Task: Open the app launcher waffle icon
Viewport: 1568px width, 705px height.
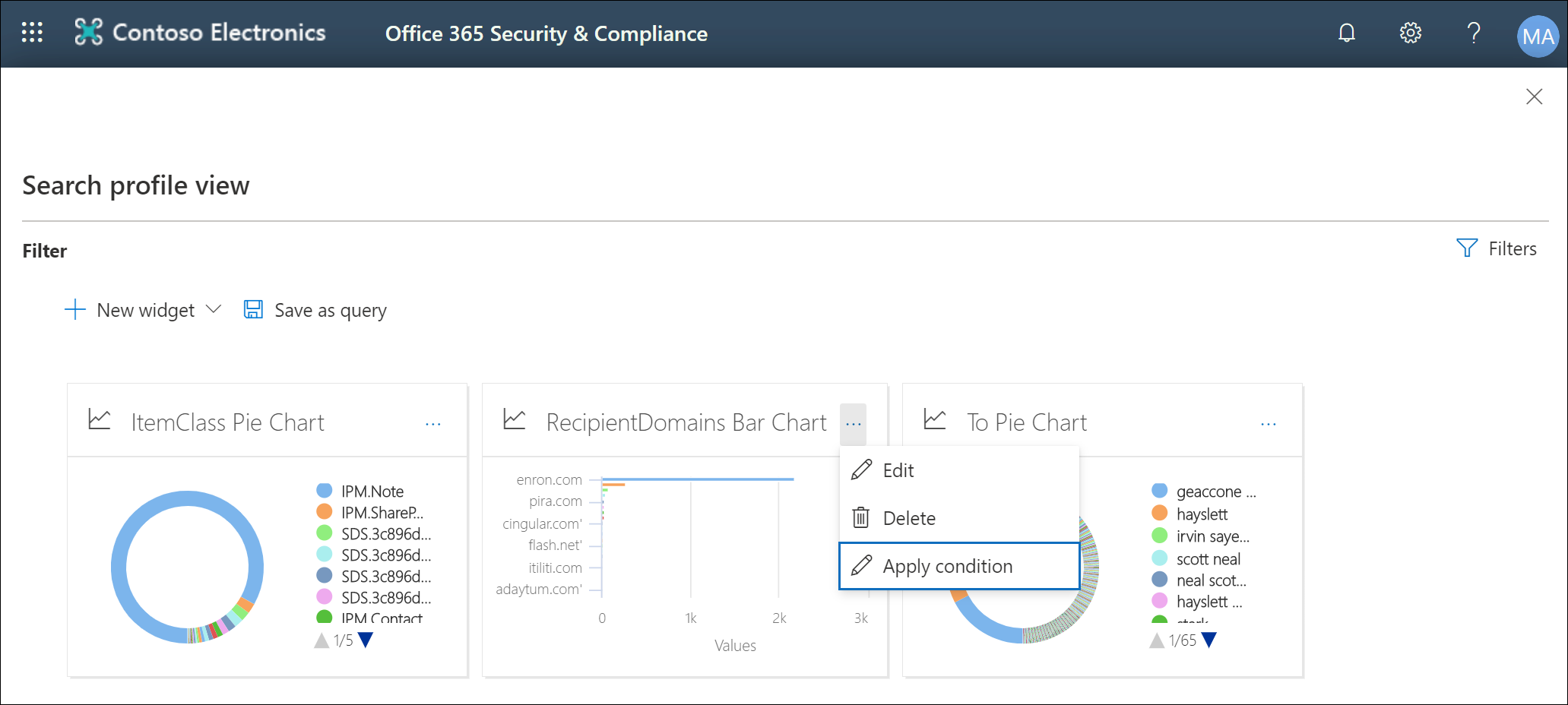Action: click(32, 33)
